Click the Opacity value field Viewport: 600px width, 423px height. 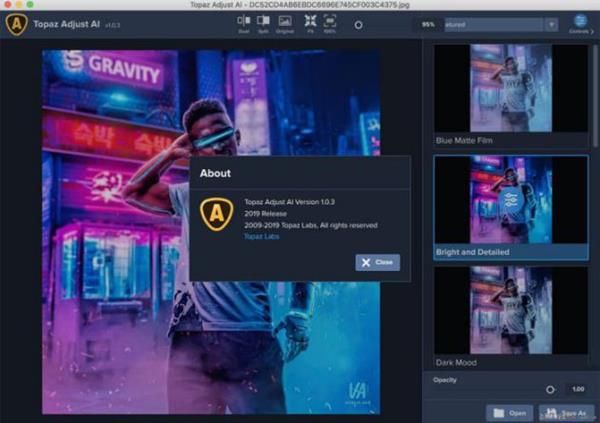click(577, 389)
